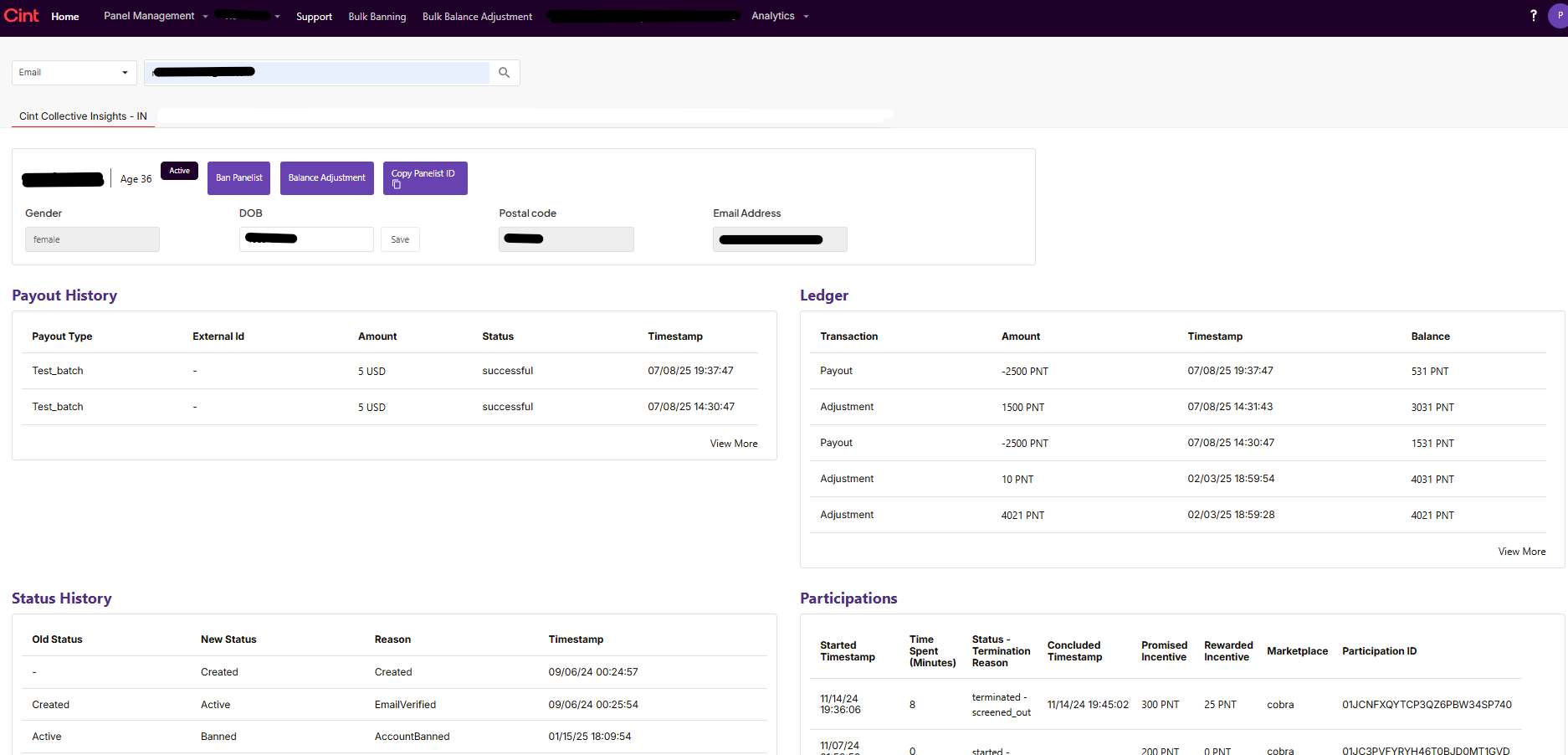Viewport: 1568px width, 755px height.
Task: Click the Participations heading
Action: point(848,598)
